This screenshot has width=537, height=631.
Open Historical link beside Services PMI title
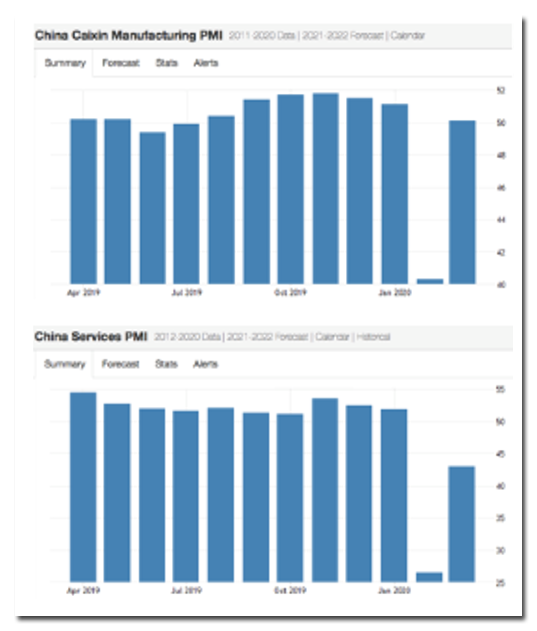click(373, 337)
